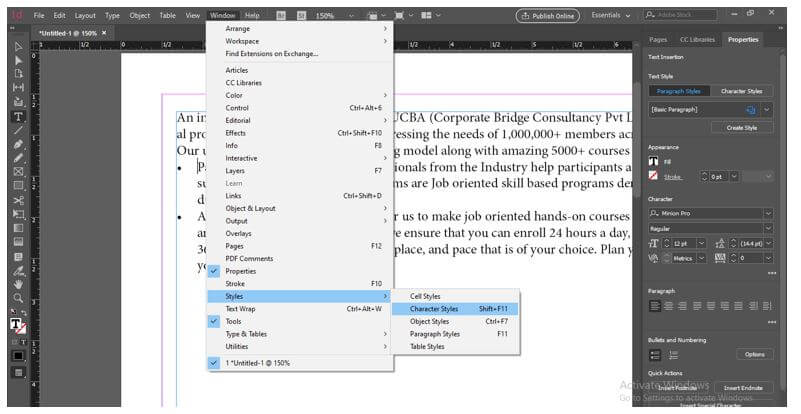801x414 pixels.
Task: Click the bulleted list icon
Action: pyautogui.click(x=655, y=355)
